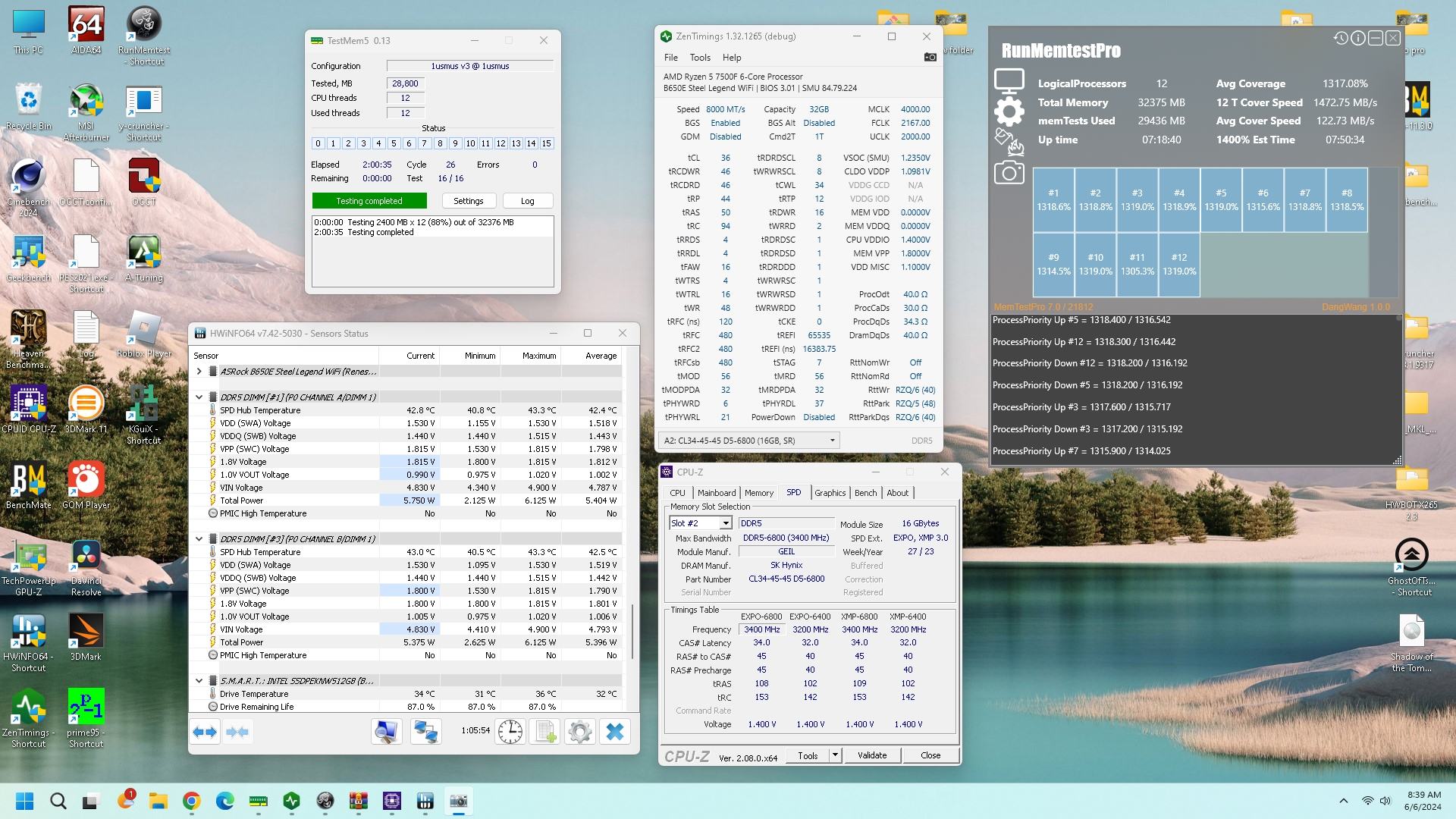Open RunMemtestPro info icon

click(1358, 38)
